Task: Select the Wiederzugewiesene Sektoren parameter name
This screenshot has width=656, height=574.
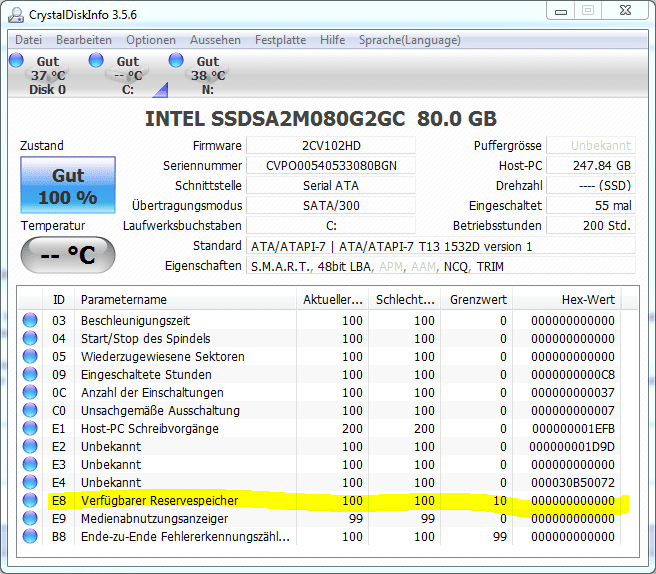Action: 163,356
